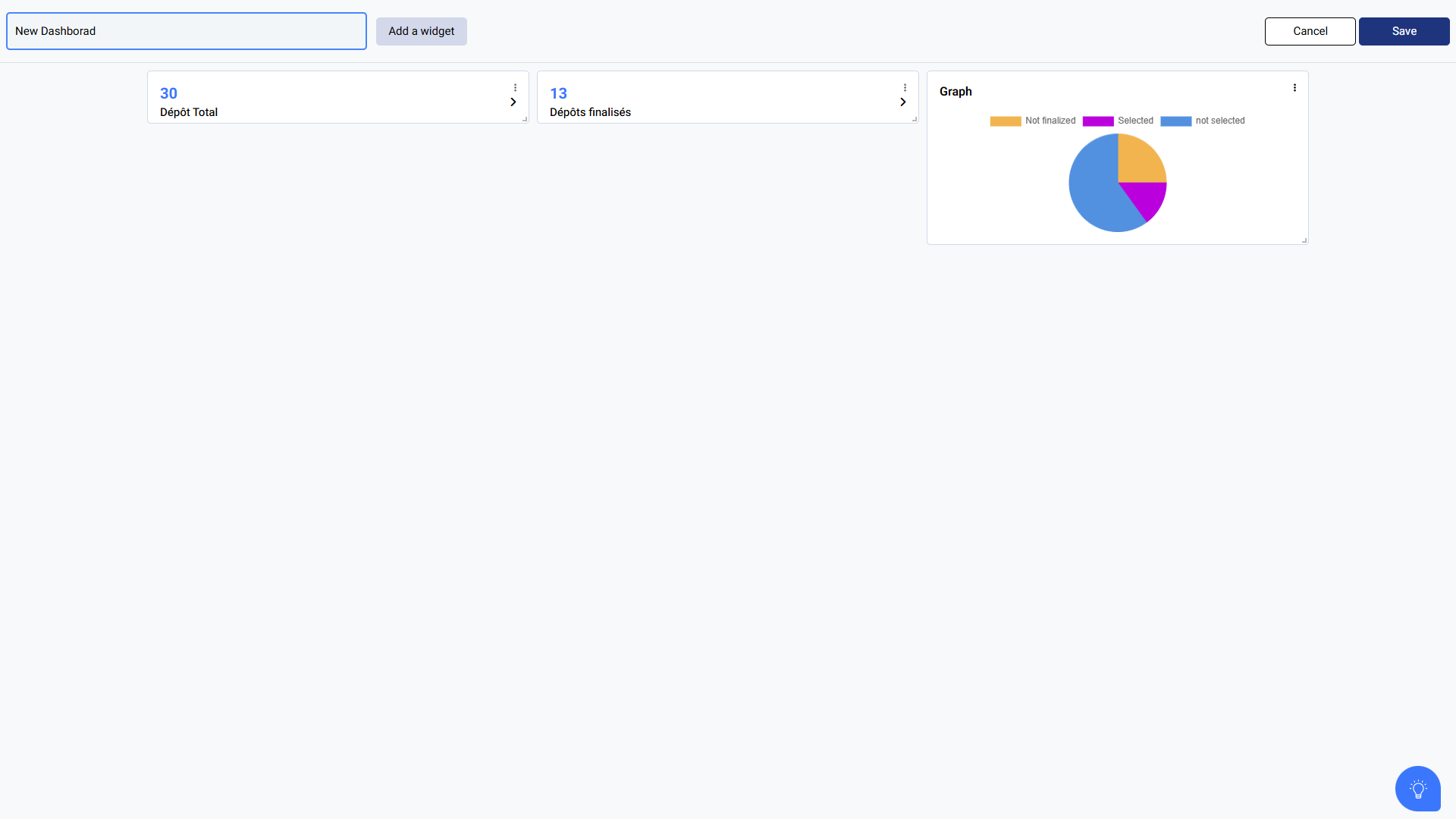Expand the Dépôt Total chevron arrow
Viewport: 1456px width, 819px height.
[513, 102]
